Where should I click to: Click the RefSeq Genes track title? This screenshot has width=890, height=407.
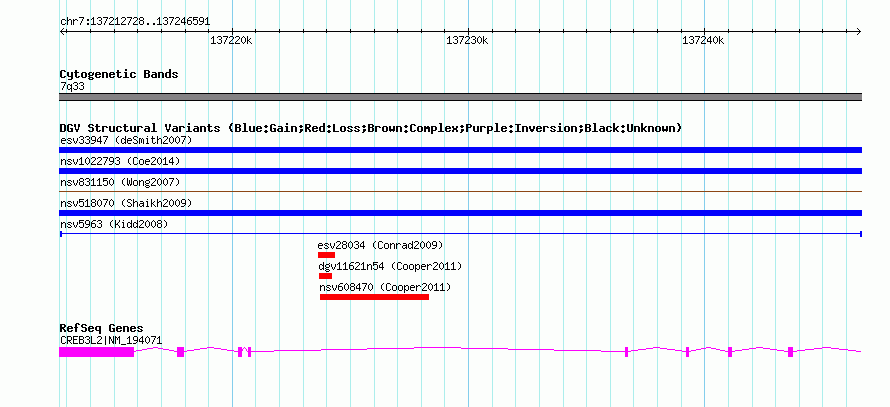tap(102, 328)
